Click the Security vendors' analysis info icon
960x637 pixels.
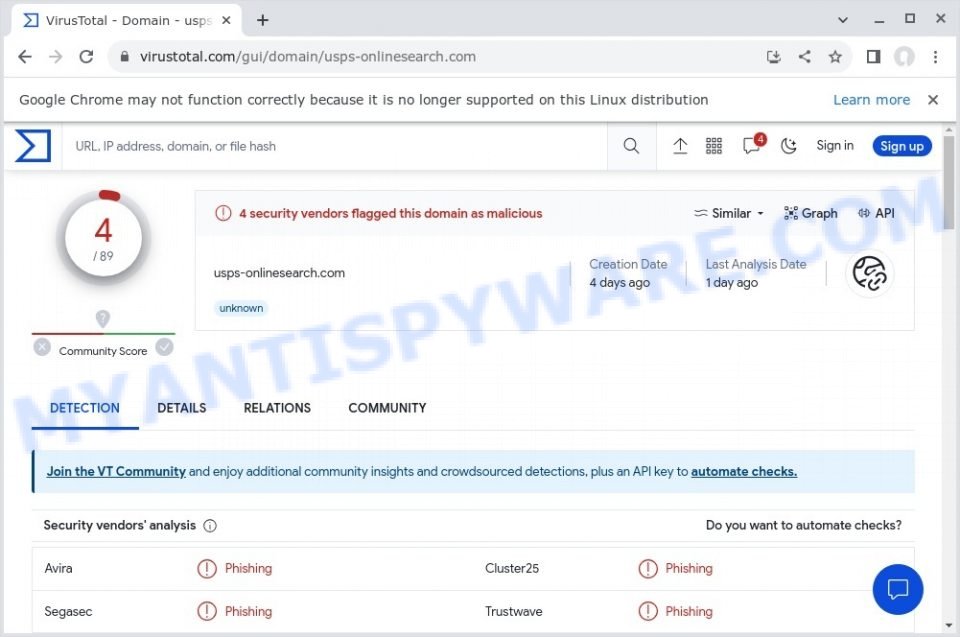[x=210, y=526]
